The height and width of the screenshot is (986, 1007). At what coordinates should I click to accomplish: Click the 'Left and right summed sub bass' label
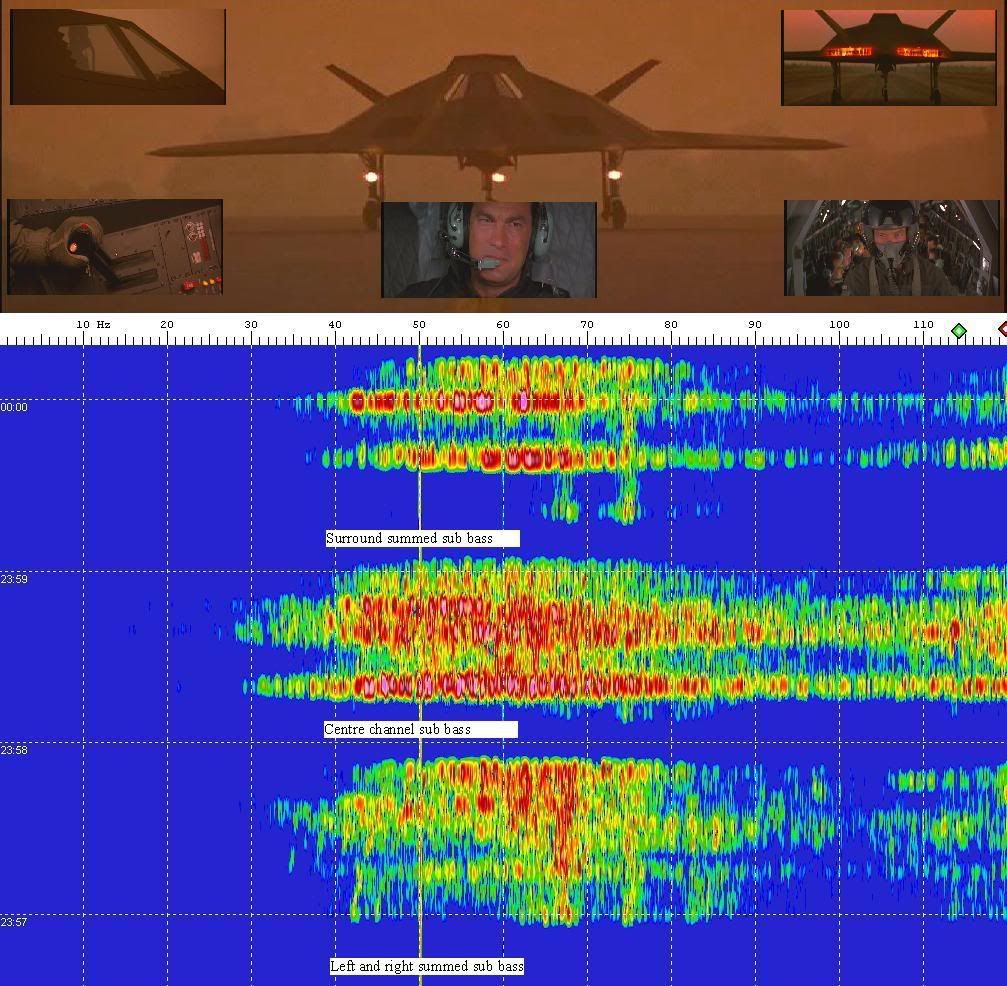427,966
